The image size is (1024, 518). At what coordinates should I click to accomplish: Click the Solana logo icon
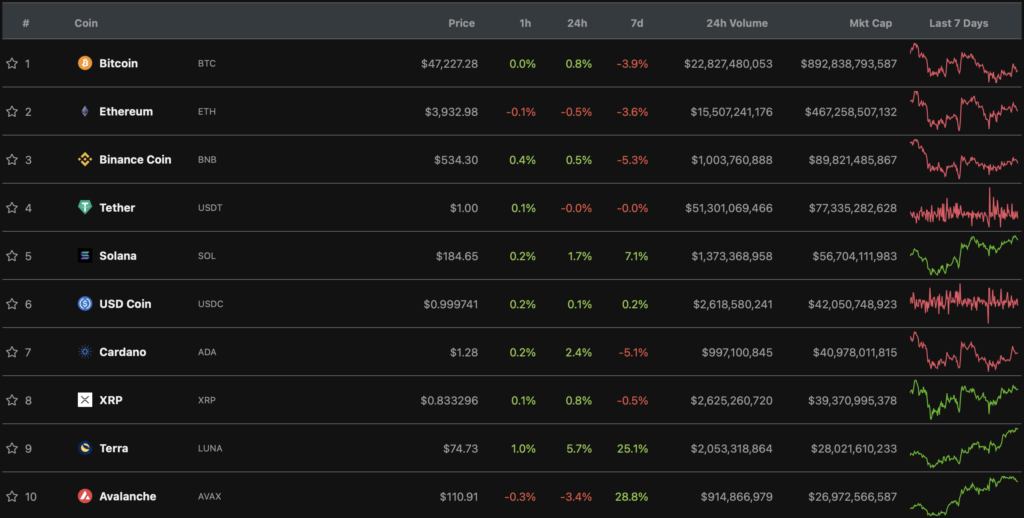pos(85,255)
